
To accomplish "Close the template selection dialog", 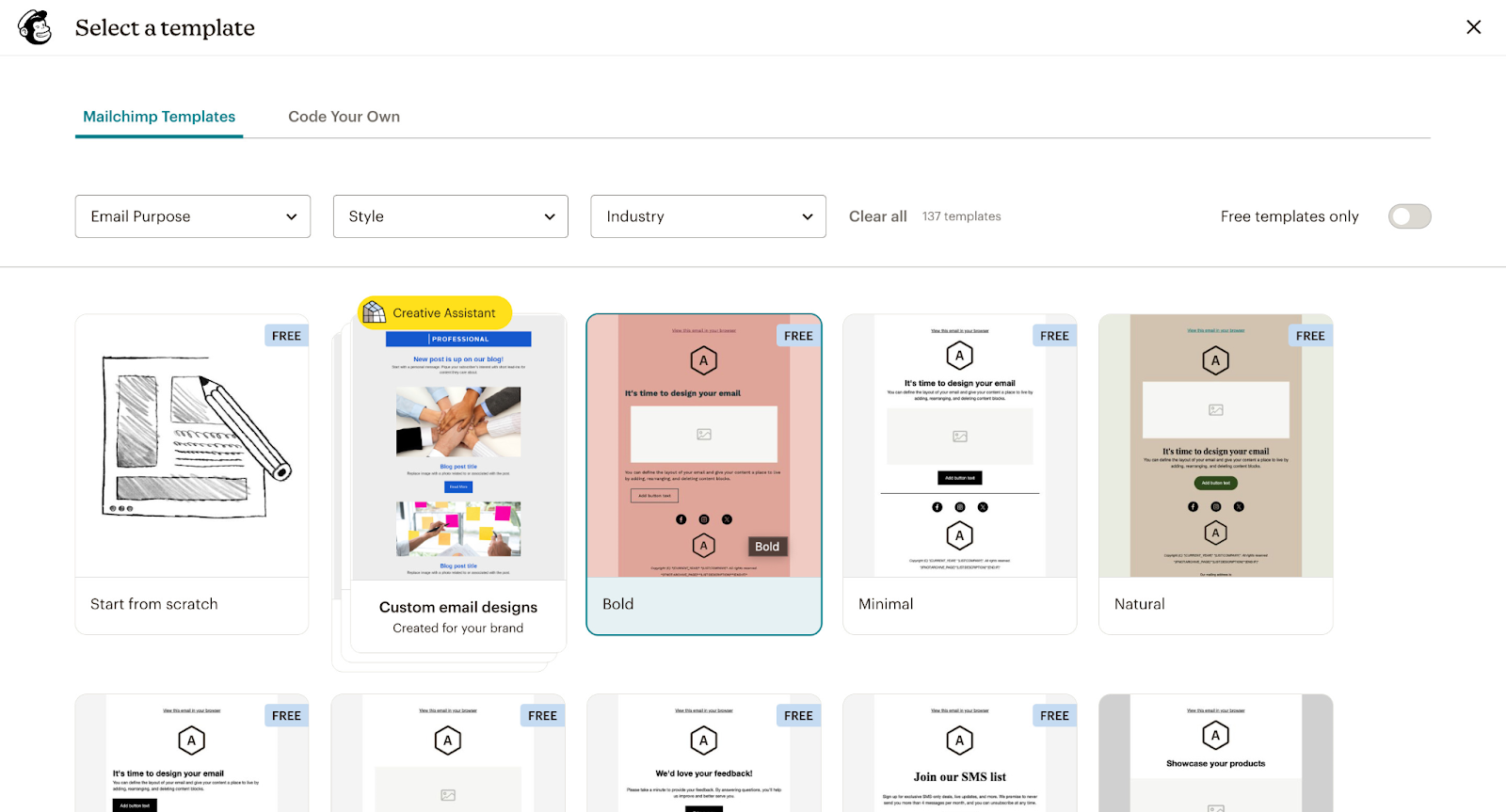I will [x=1474, y=27].
